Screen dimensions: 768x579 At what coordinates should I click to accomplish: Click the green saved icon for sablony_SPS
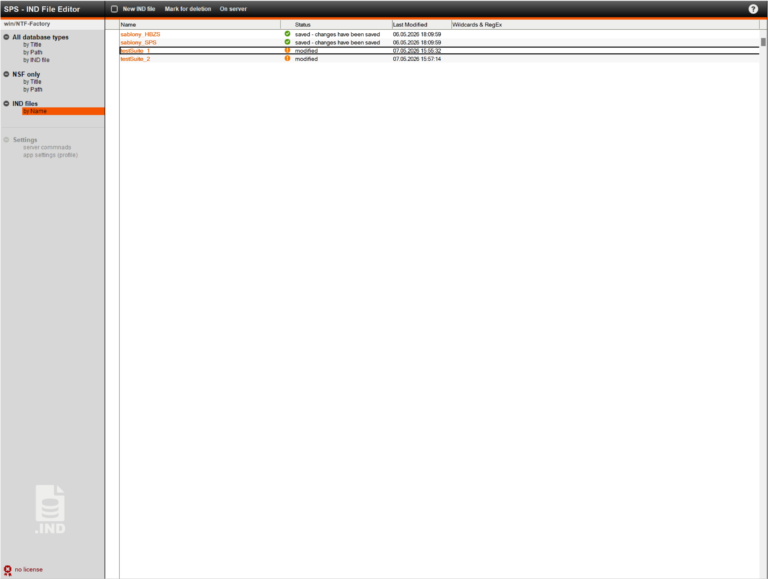click(288, 42)
